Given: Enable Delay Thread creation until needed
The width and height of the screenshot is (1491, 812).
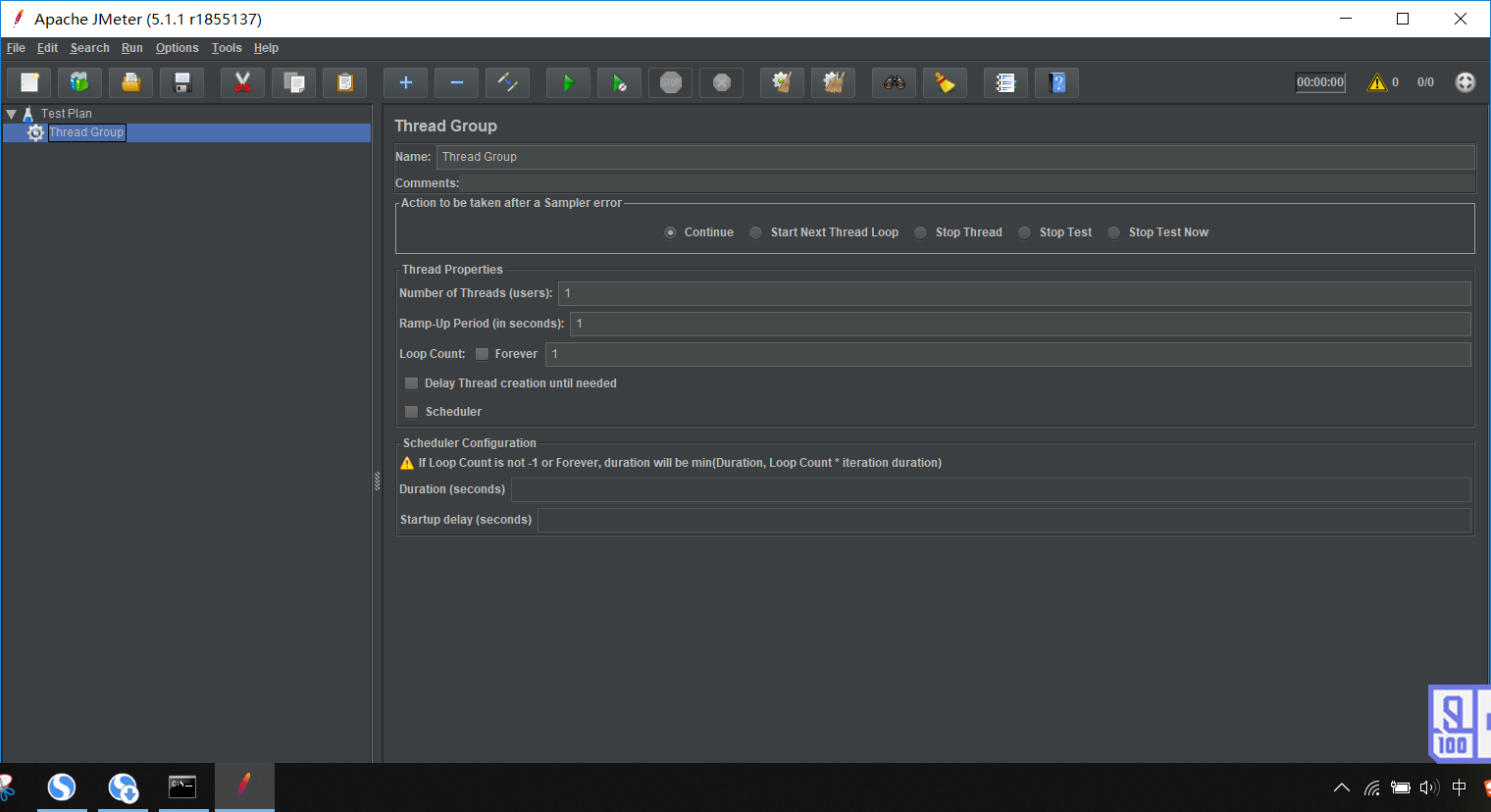Looking at the screenshot, I should 411,383.
